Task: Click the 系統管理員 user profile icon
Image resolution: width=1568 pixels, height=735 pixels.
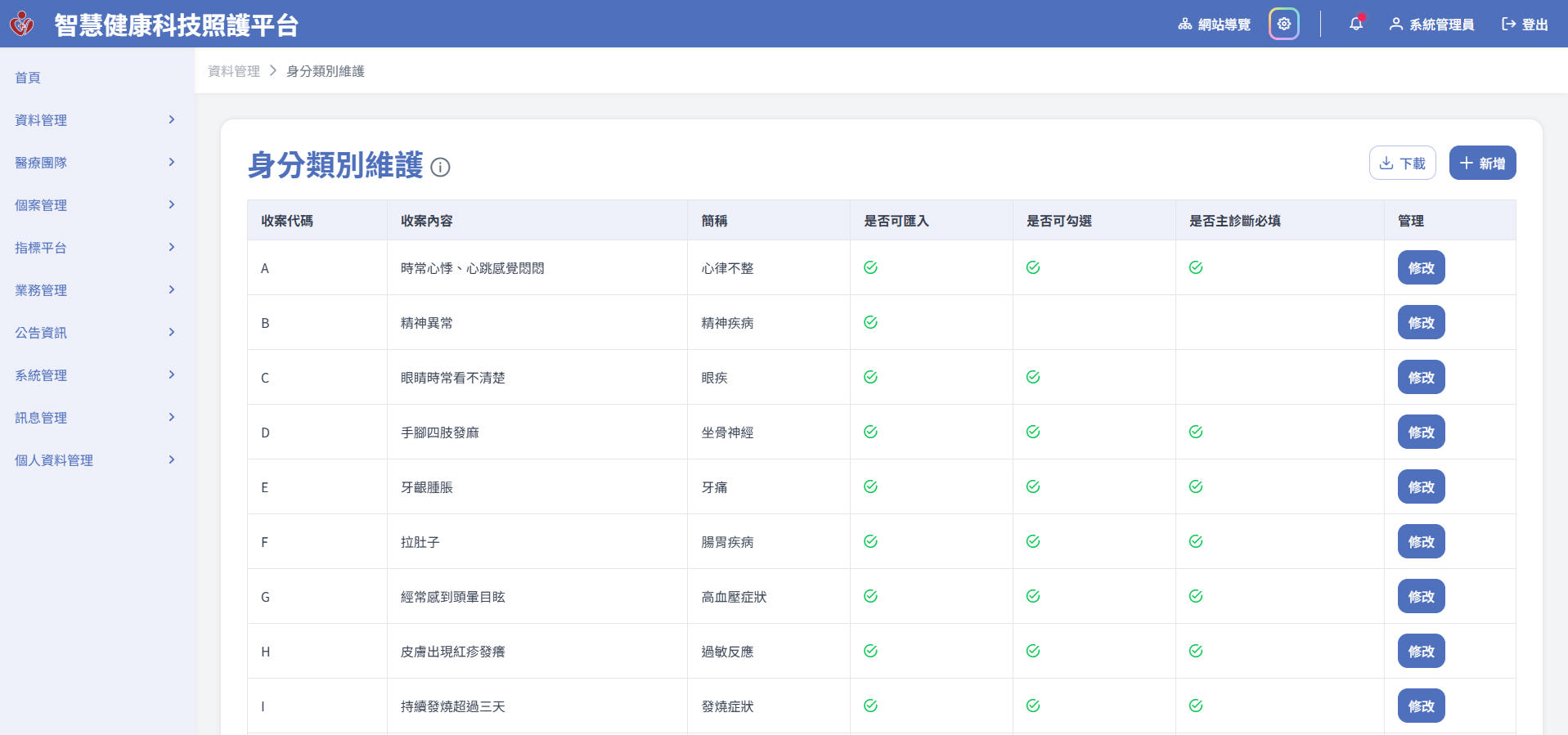Action: point(1395,25)
